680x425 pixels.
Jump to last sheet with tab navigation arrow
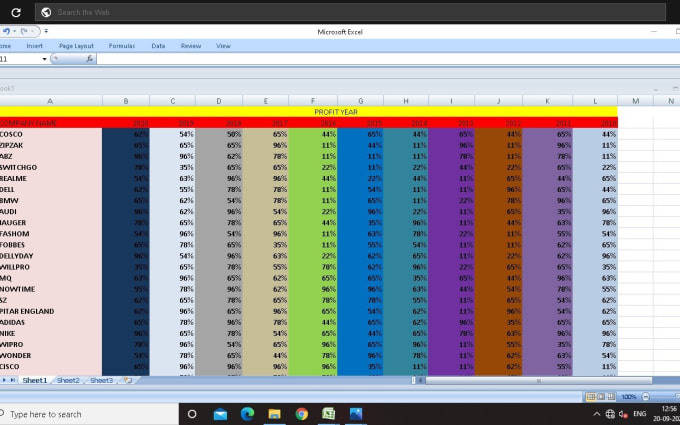click(13, 380)
